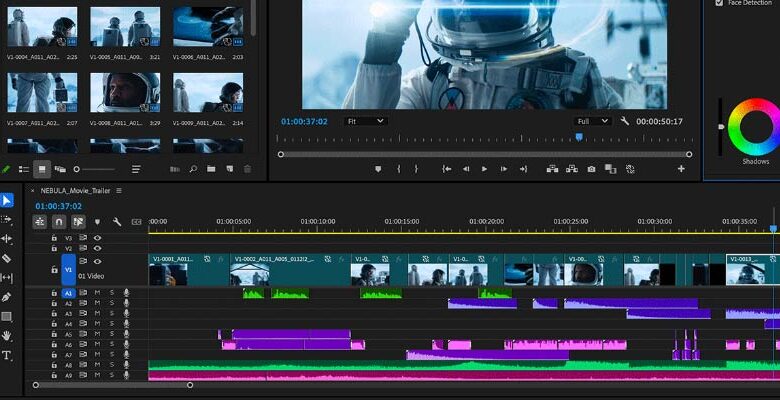Select the NEBULA_Movie_Trailer sequence tab
Screen dimensions: 780x400
pyautogui.click(x=75, y=190)
